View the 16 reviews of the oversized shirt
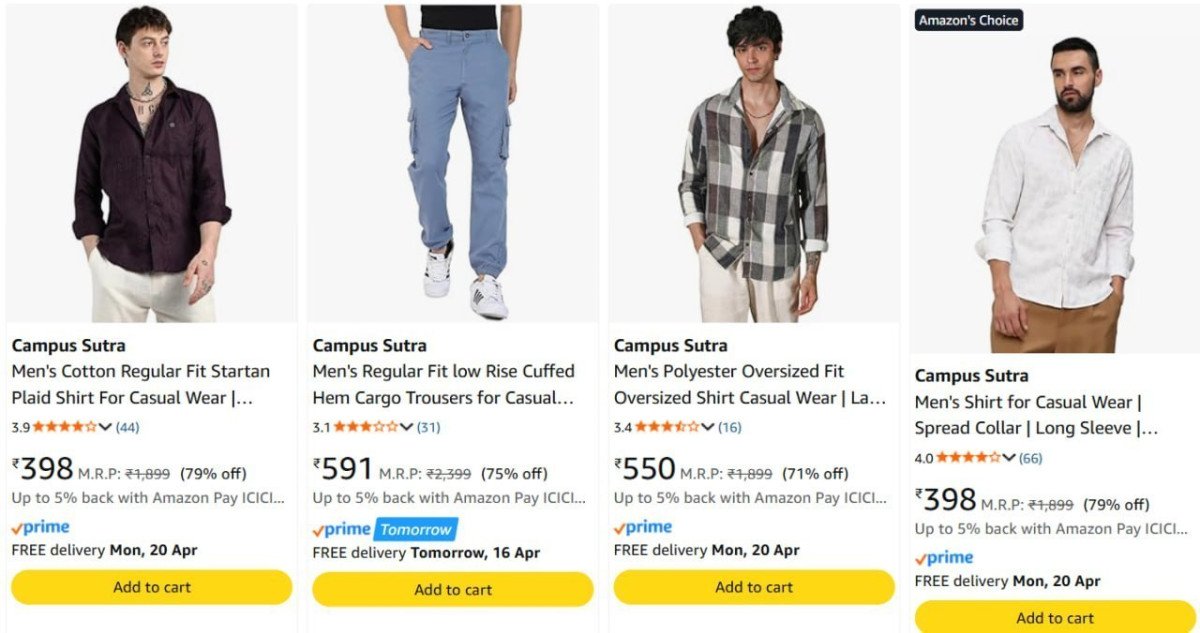This screenshot has width=1200, height=633. click(x=729, y=427)
